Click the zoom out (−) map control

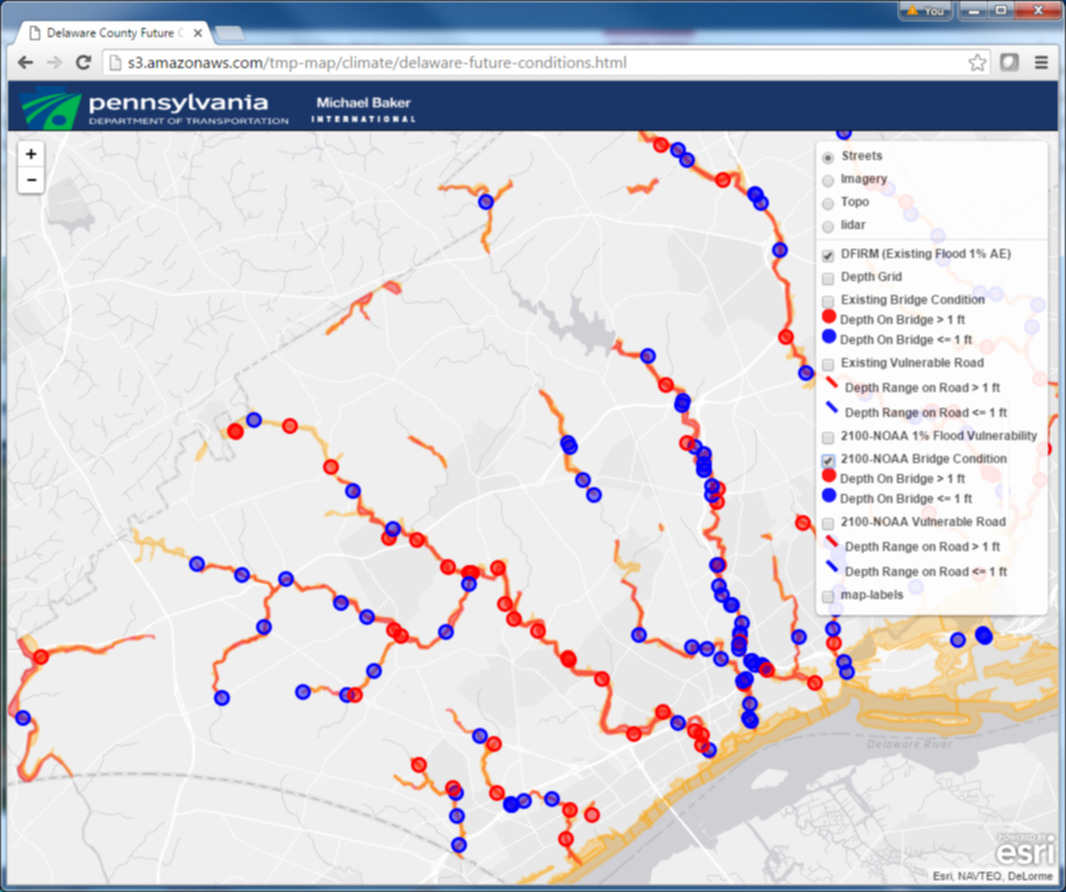tap(30, 179)
